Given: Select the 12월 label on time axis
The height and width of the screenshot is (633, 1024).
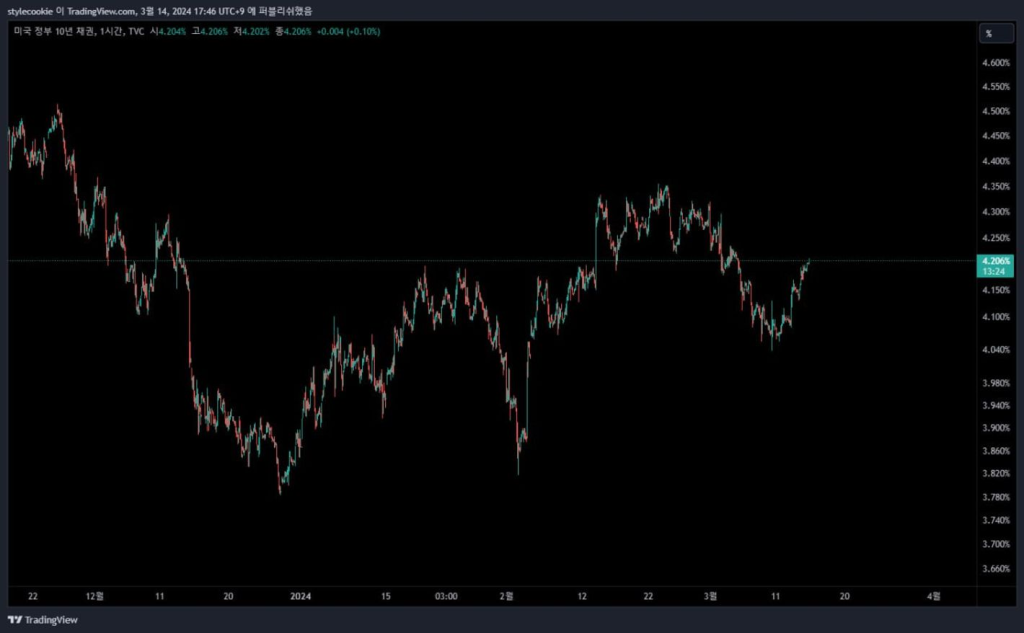Looking at the screenshot, I should coord(94,596).
